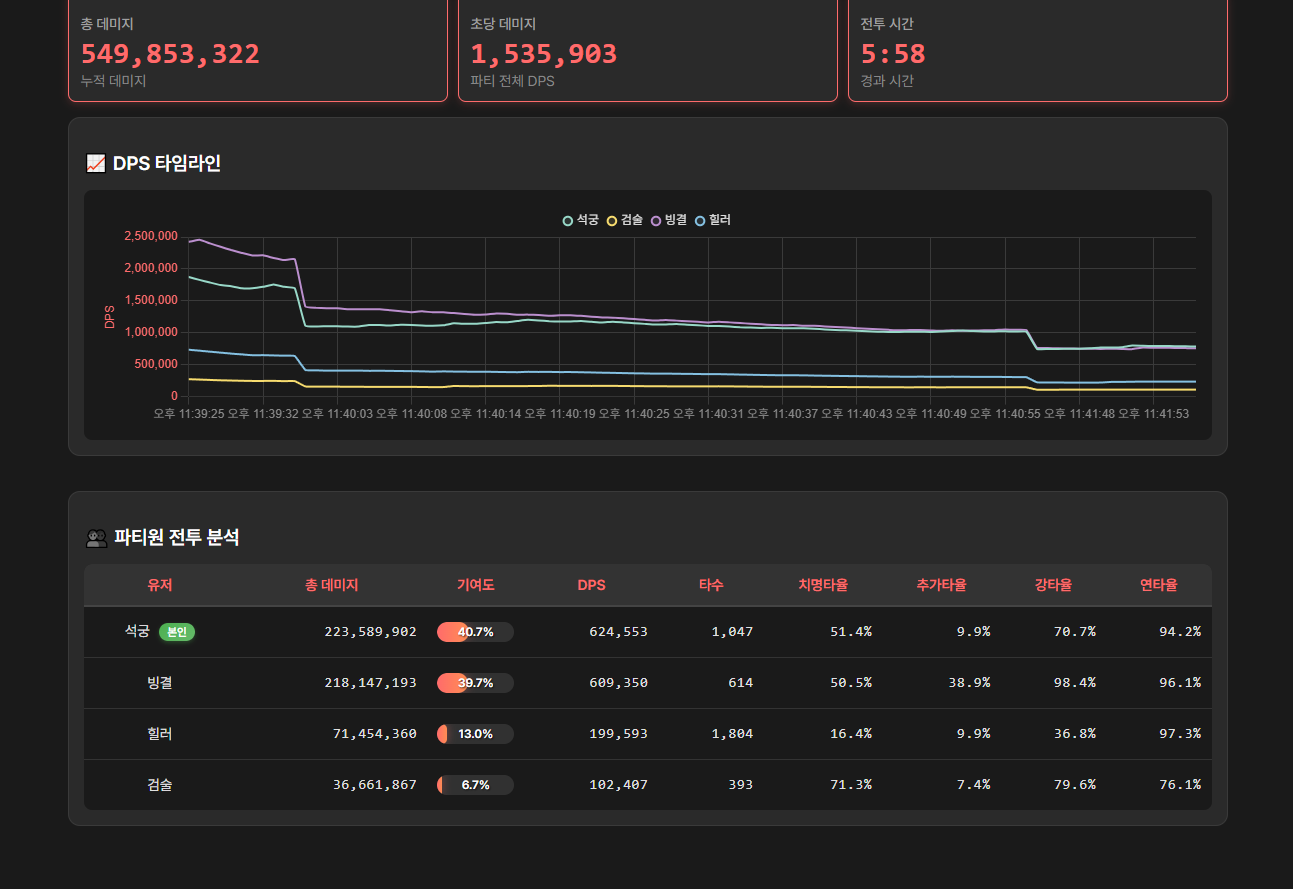1293x889 pixels.
Task: Click 빙결's 39.7% contribution bar
Action: [x=475, y=683]
